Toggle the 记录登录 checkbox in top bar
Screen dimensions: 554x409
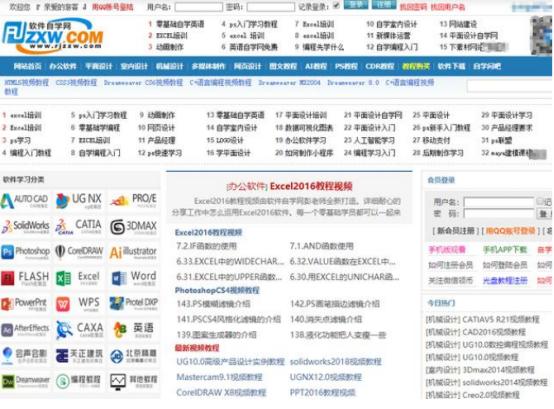coord(336,5)
